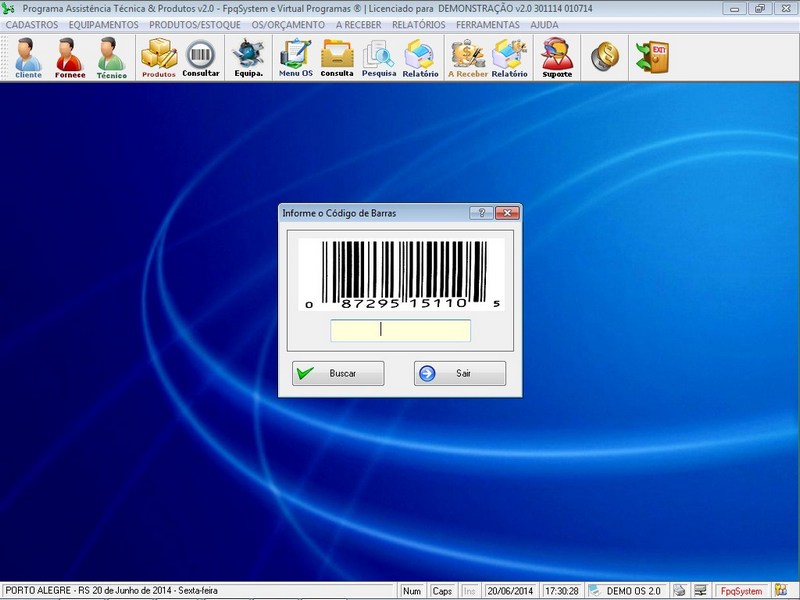Click the EXIT door icon
800x600 pixels.
tap(652, 56)
